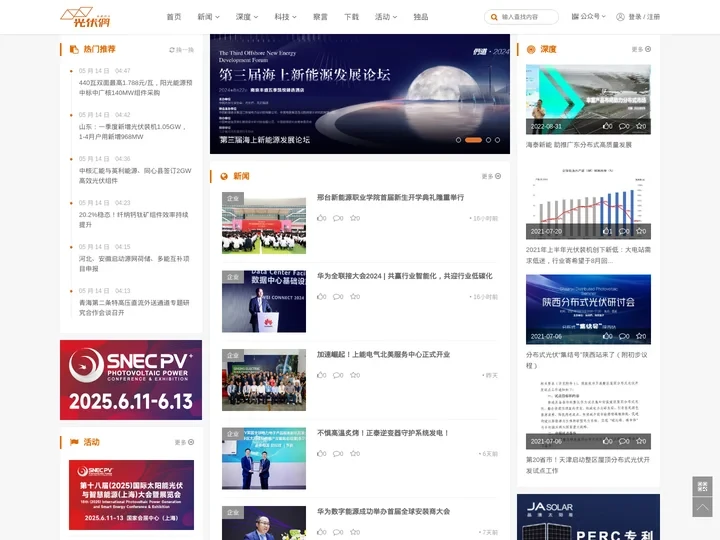Screen dimensions: 720x540
Task: Open the 河北、安徽启动源网荷储 headline
Action: (x=134, y=264)
